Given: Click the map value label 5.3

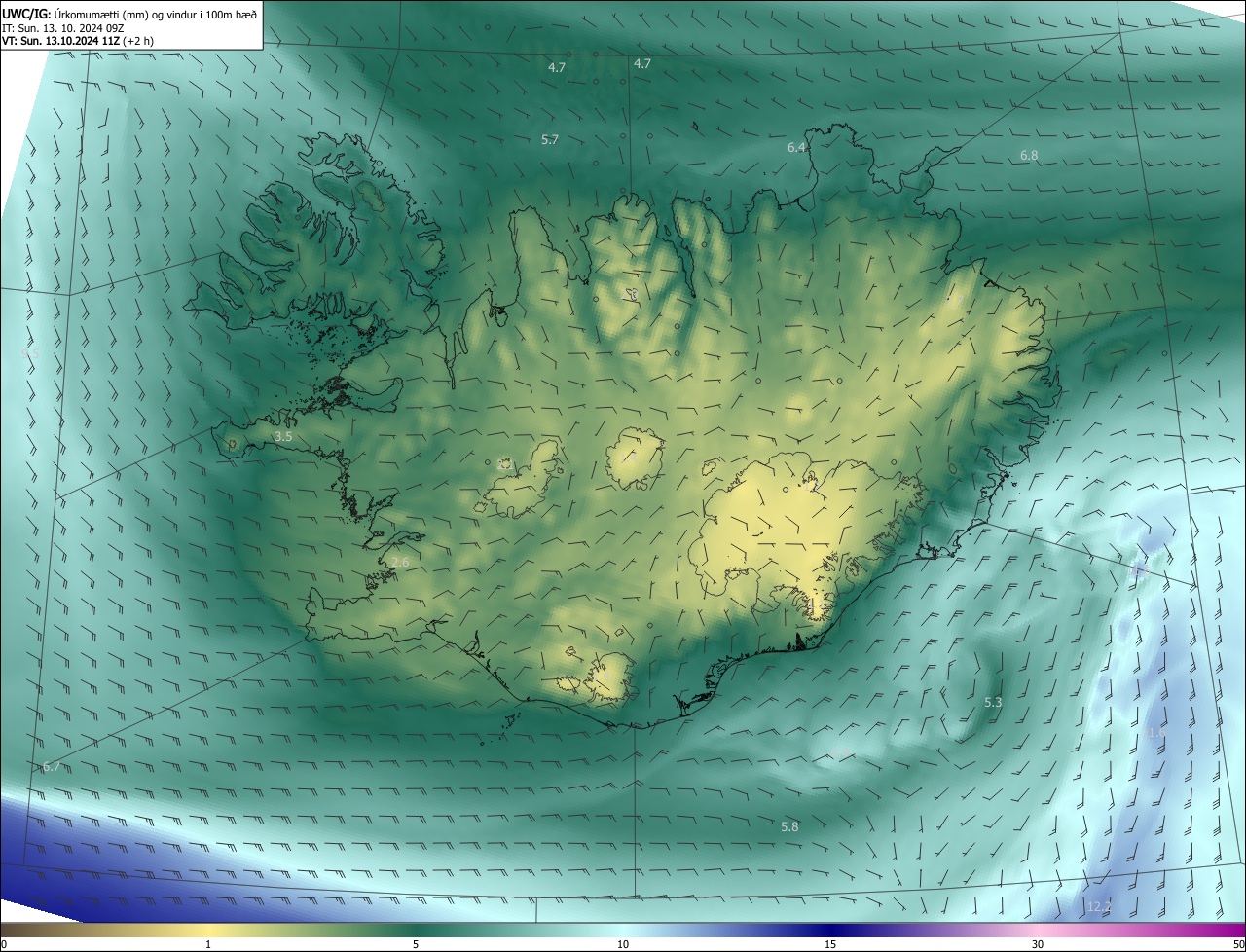Looking at the screenshot, I should point(993,702).
